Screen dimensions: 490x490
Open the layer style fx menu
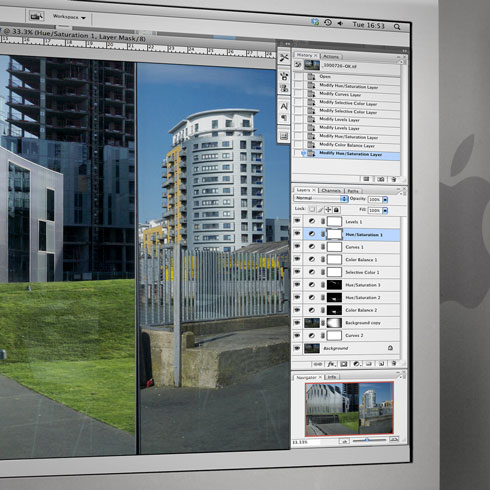pos(331,364)
